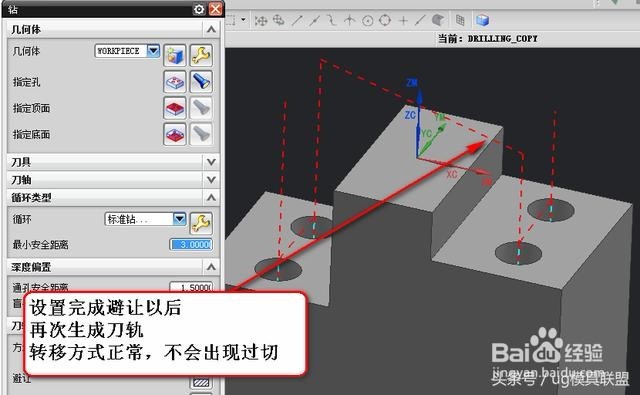This screenshot has width=640, height=395.
Task: Enable control point snap icon
Action: (x=331, y=20)
